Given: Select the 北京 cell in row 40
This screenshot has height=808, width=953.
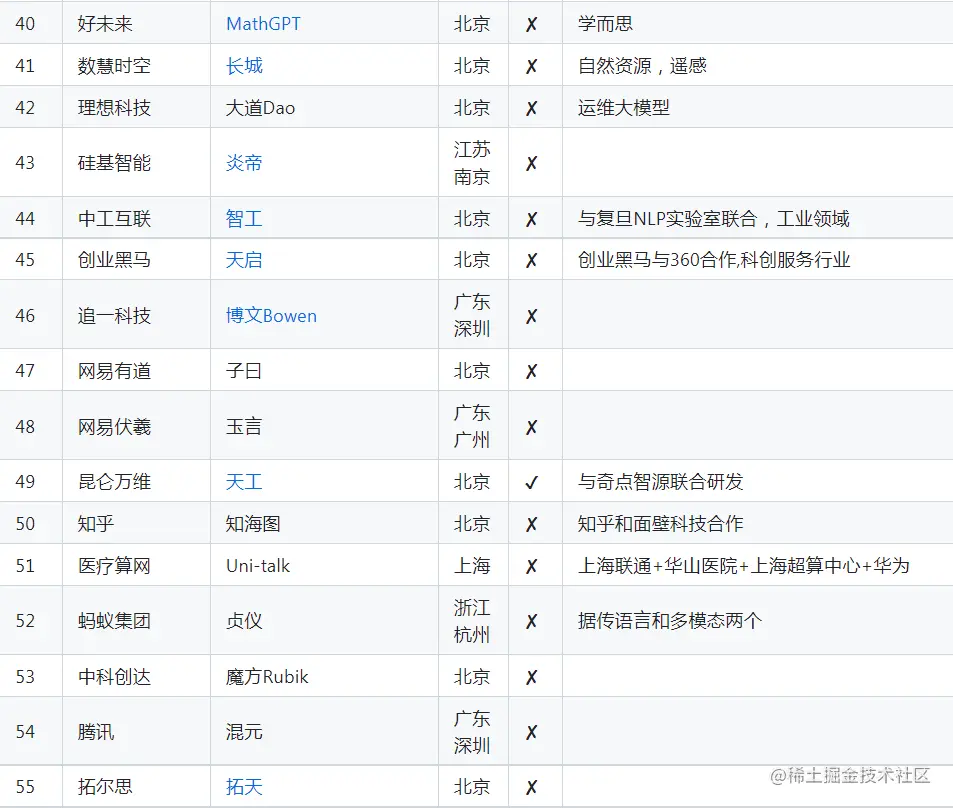Looking at the screenshot, I should pos(472,23).
